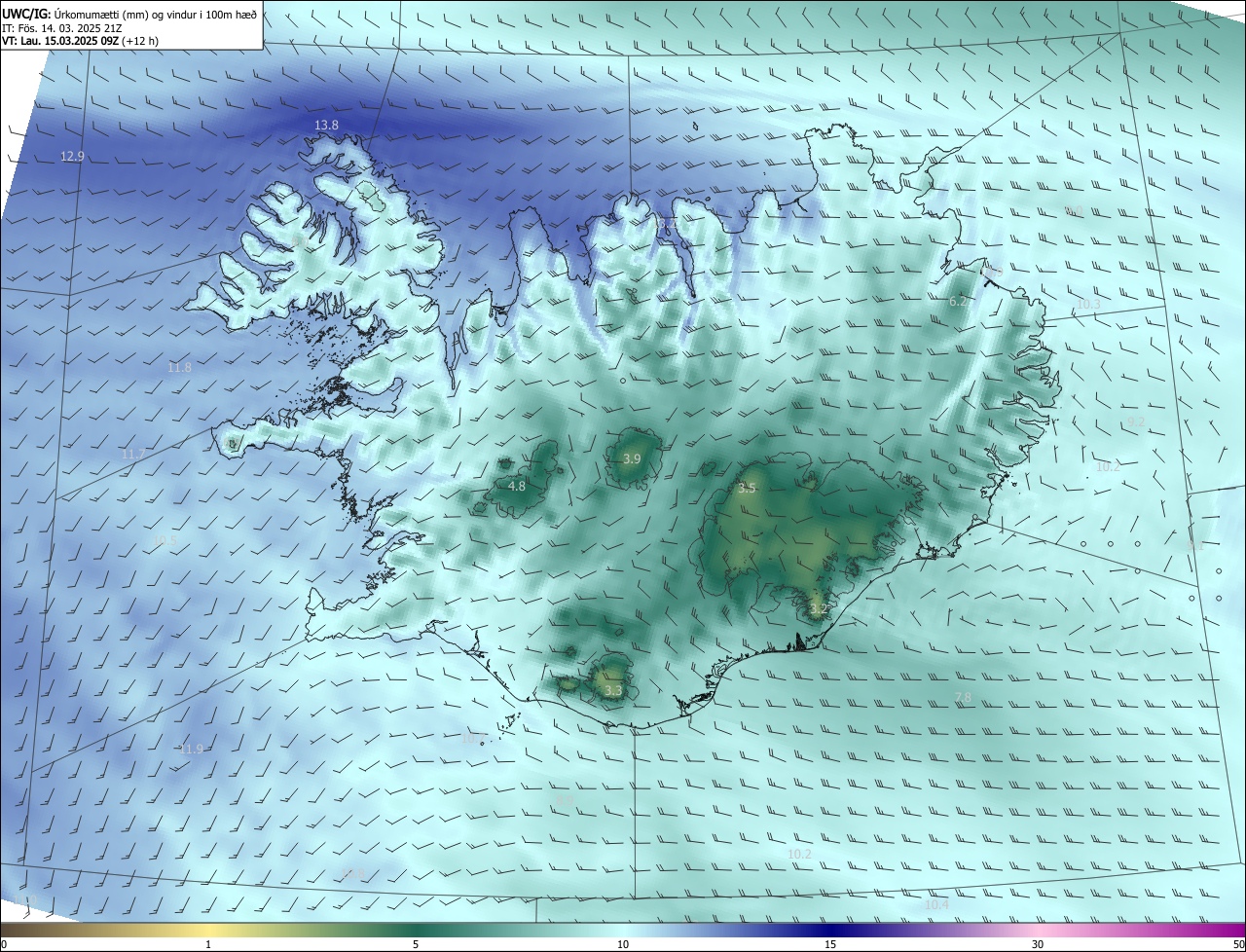Click the color scale tick label 0
Viewport: 1246px width, 952px height.
[x=4, y=944]
